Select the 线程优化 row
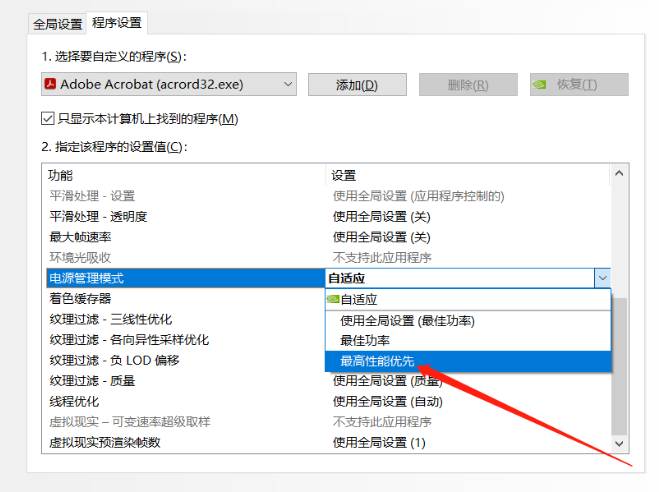 (x=328, y=402)
